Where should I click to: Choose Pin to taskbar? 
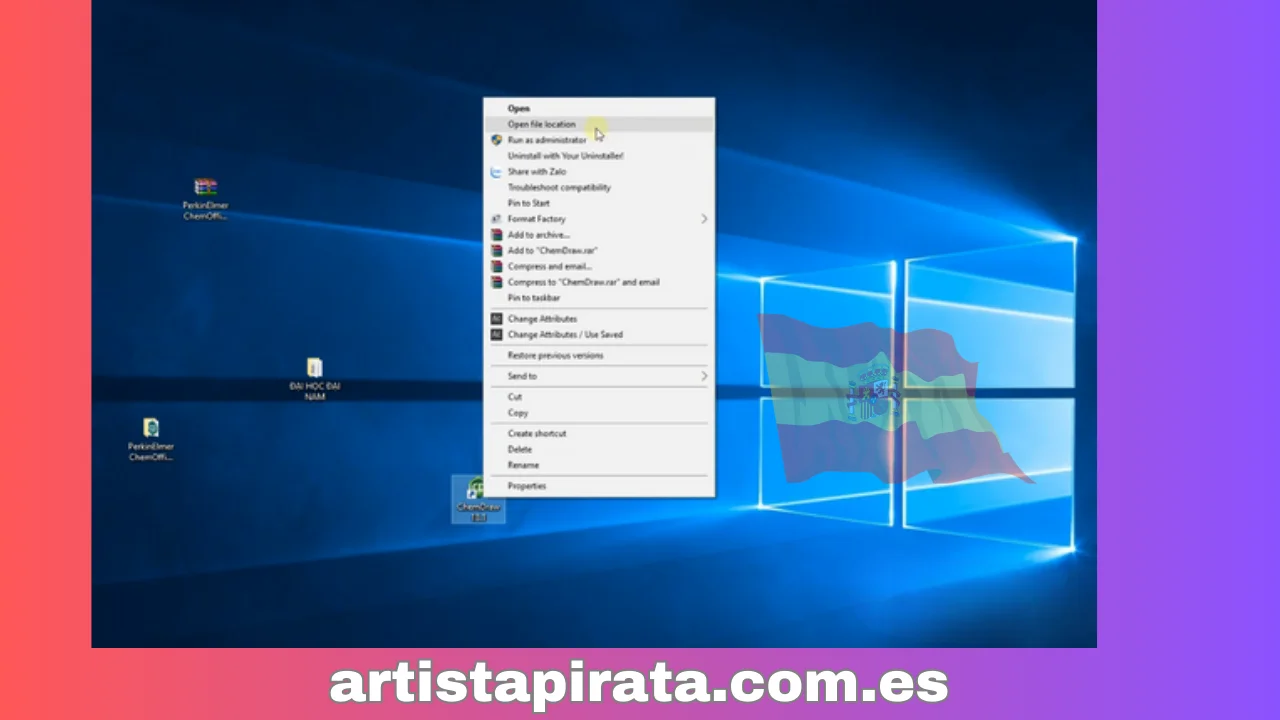pos(598,298)
